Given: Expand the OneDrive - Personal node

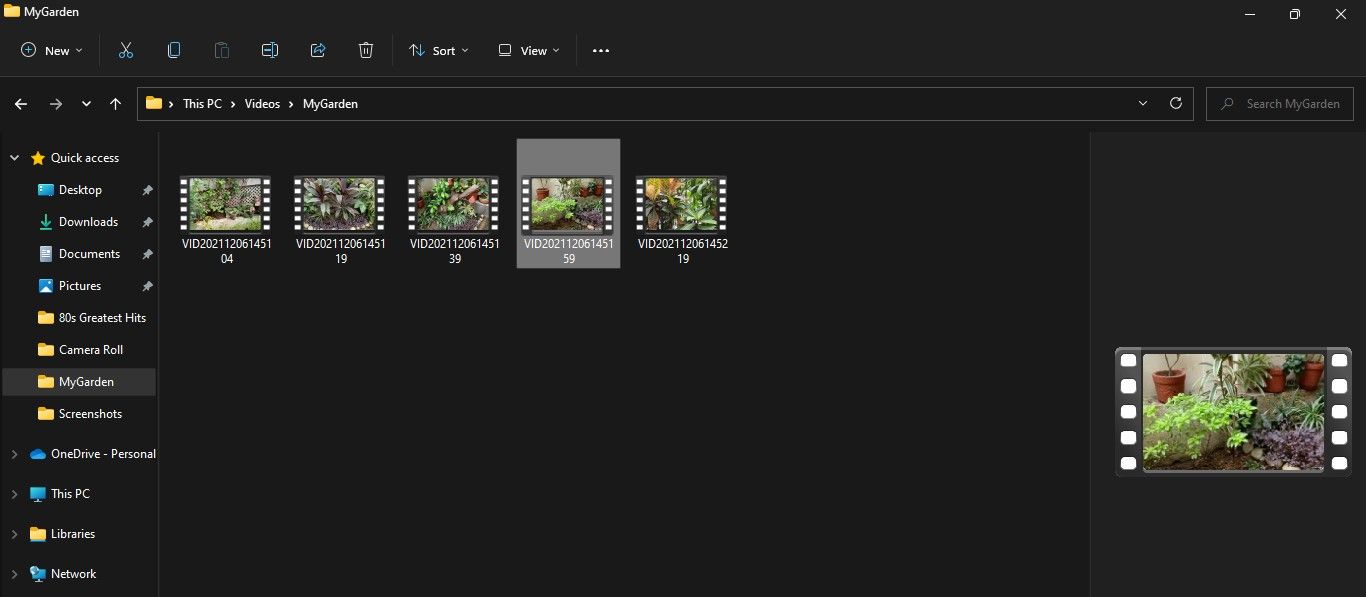Looking at the screenshot, I should tap(14, 454).
